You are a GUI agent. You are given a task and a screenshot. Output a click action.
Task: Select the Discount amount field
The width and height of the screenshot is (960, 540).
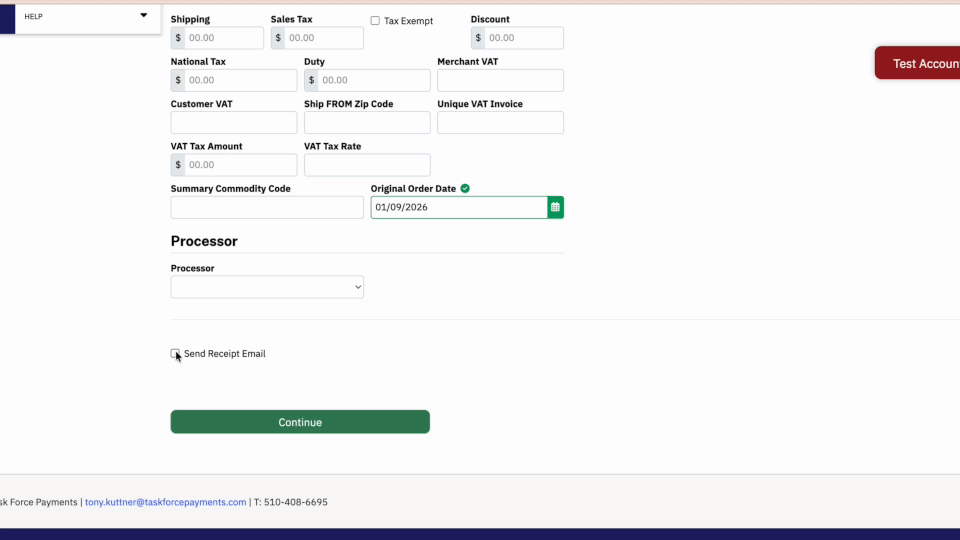524,38
